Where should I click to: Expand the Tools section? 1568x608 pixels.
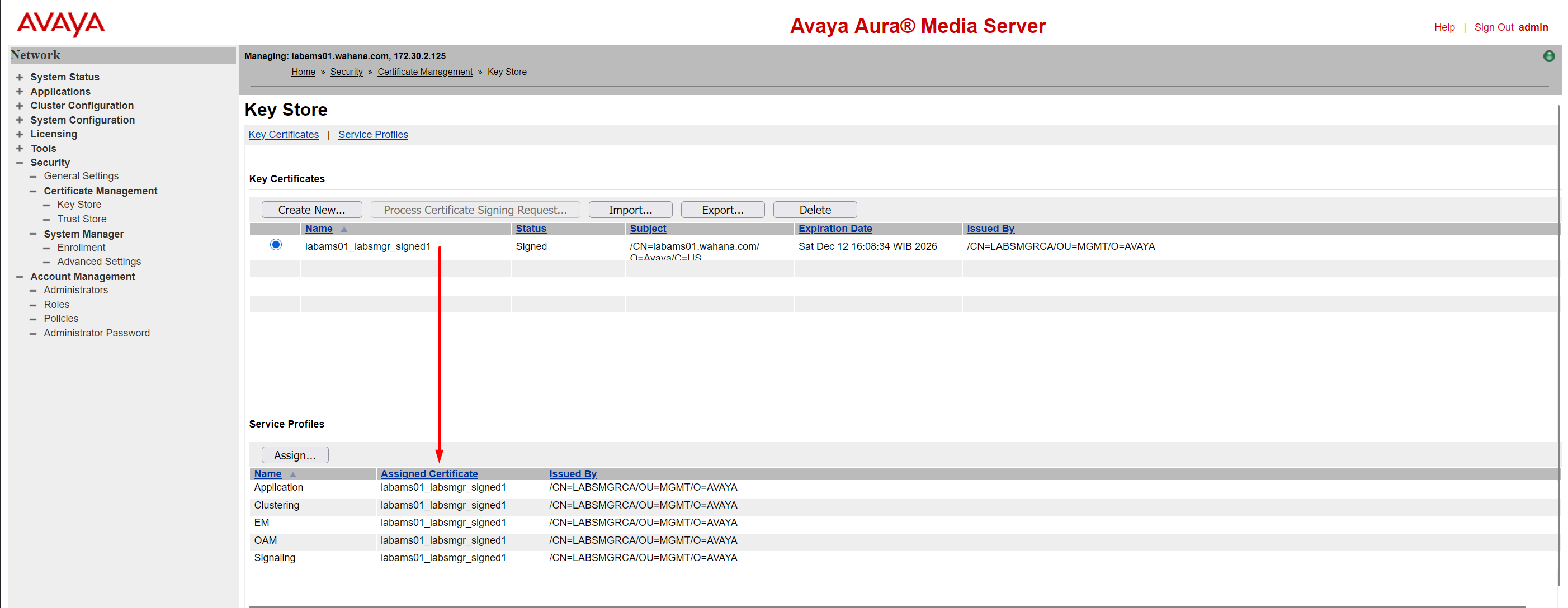point(20,148)
